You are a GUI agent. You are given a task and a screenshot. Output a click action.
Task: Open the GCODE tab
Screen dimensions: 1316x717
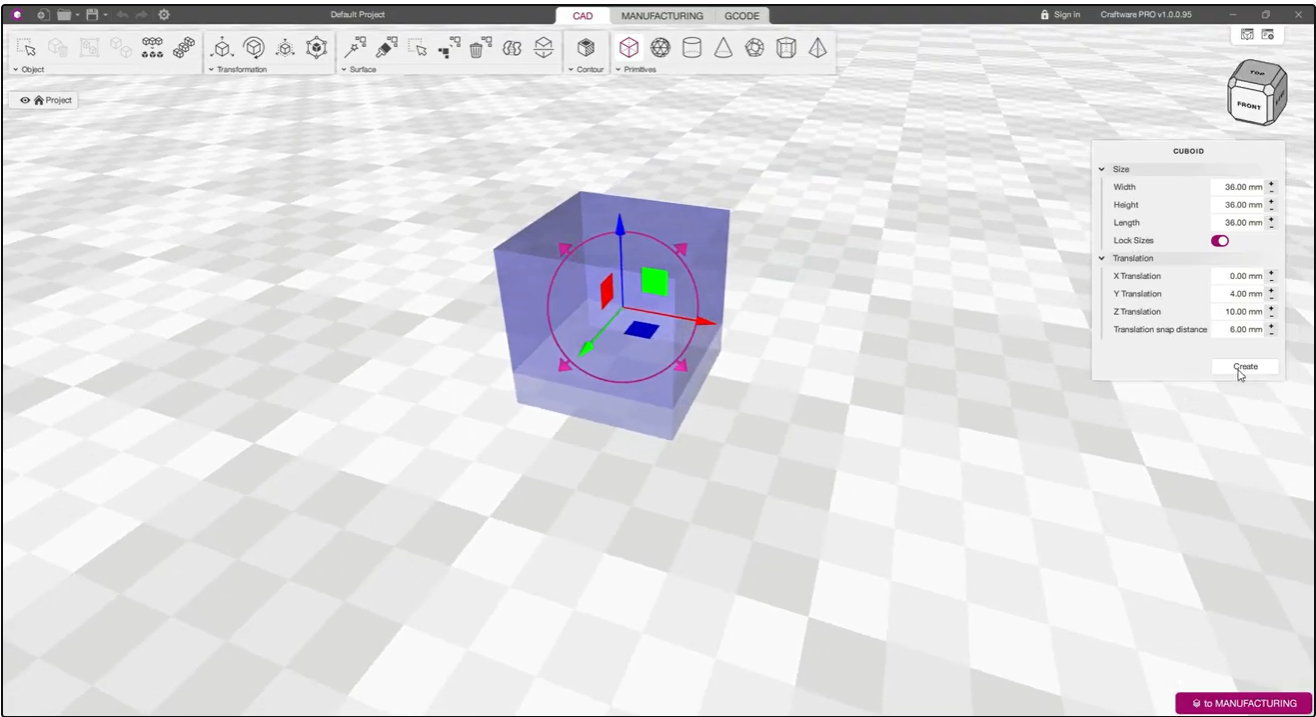point(741,16)
